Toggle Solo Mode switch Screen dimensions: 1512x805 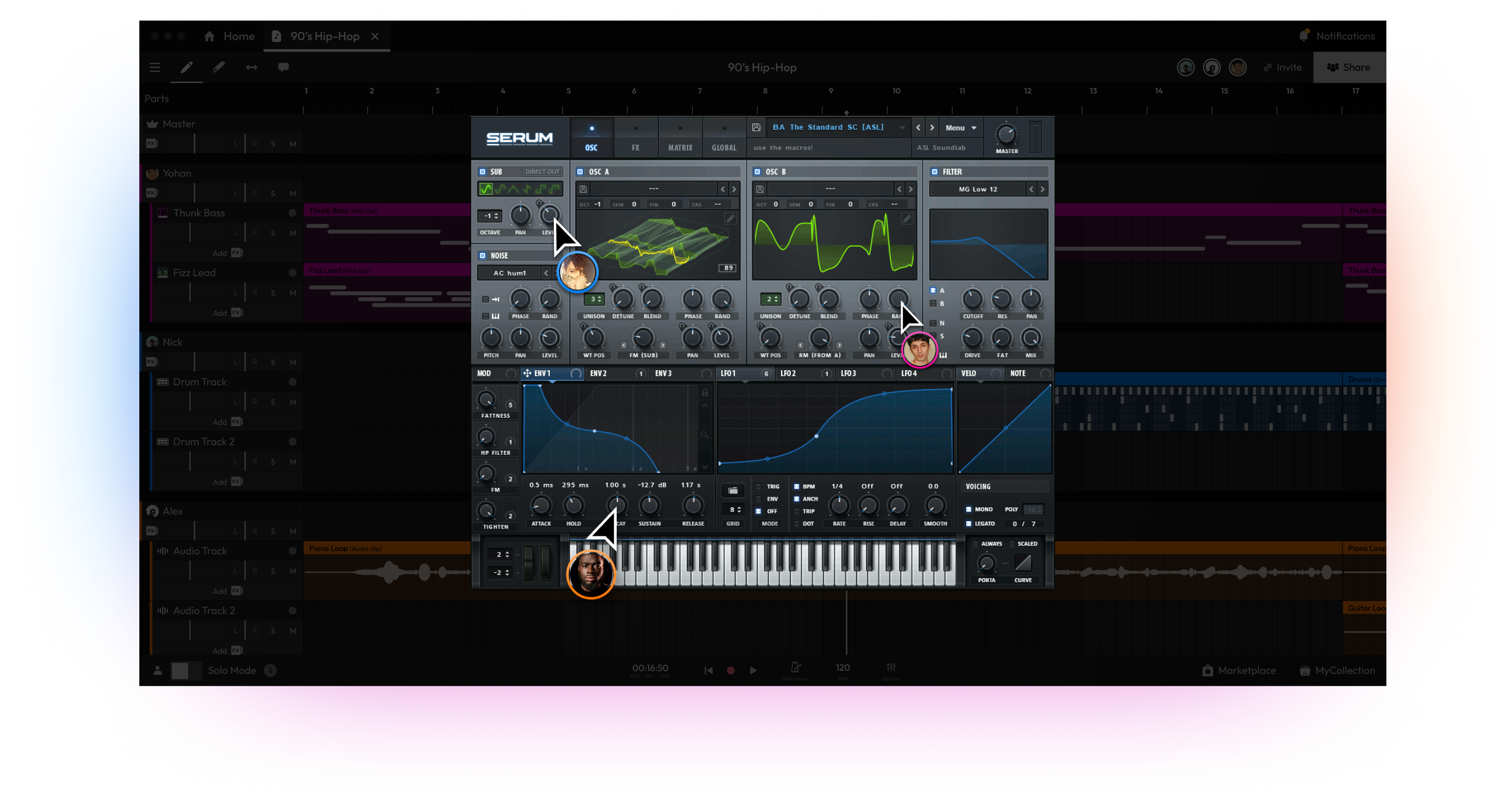click(x=186, y=671)
